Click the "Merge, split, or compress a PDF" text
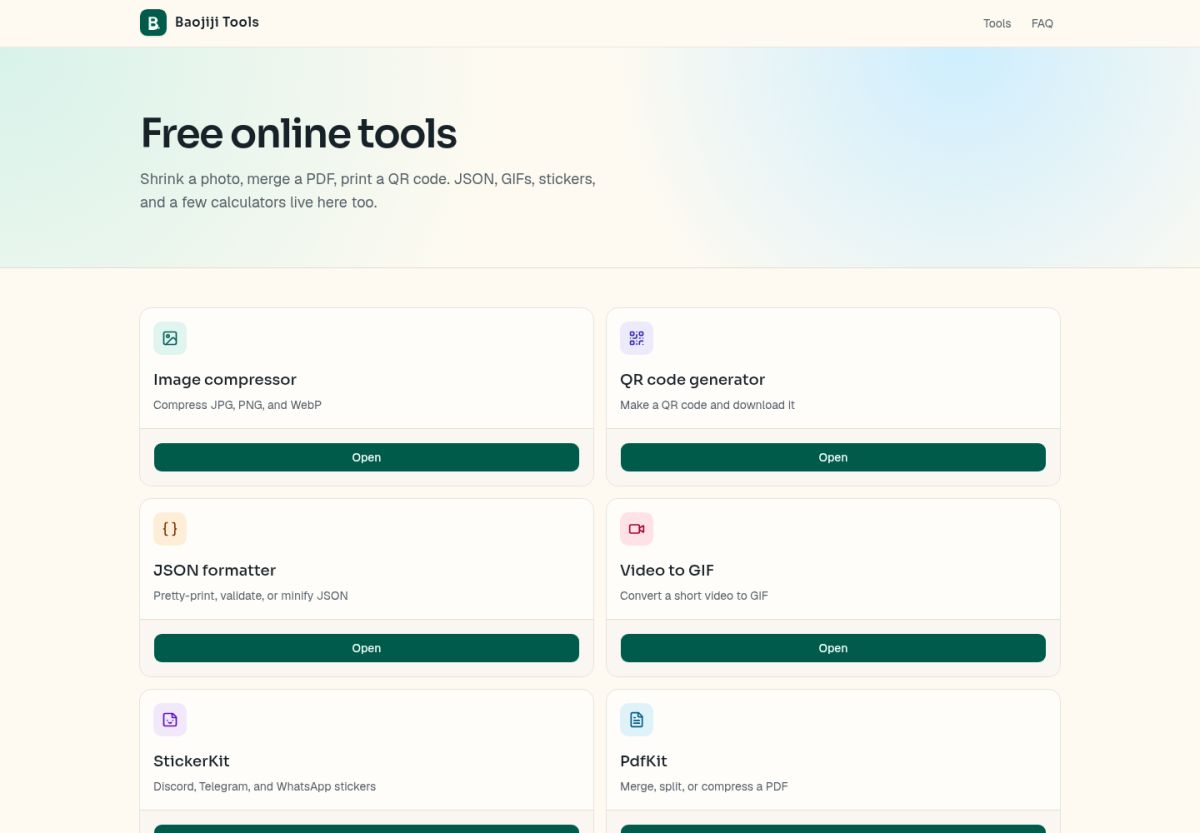 click(x=704, y=787)
